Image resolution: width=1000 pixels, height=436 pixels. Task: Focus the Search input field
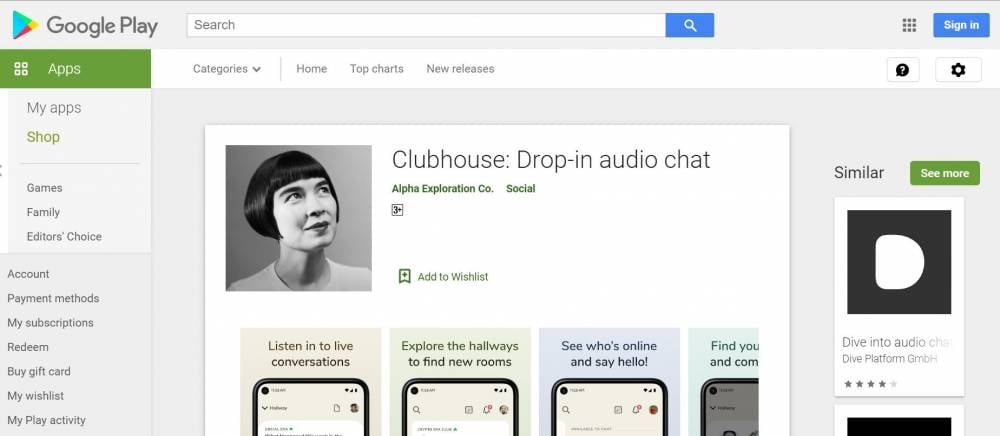[x=426, y=25]
